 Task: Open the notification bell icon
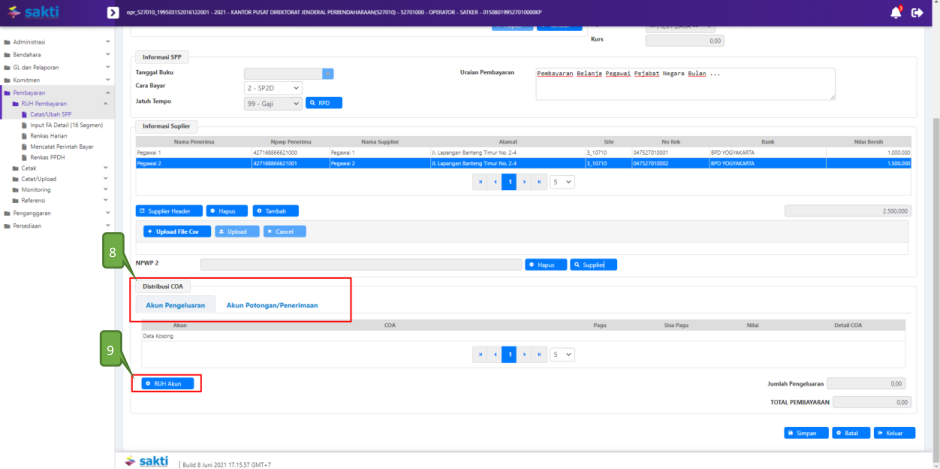coord(895,12)
